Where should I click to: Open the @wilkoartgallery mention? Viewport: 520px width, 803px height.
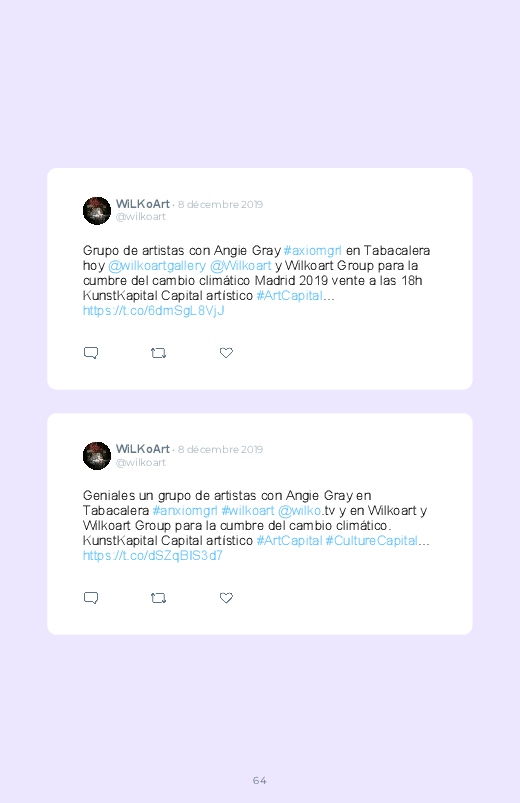pyautogui.click(x=157, y=266)
